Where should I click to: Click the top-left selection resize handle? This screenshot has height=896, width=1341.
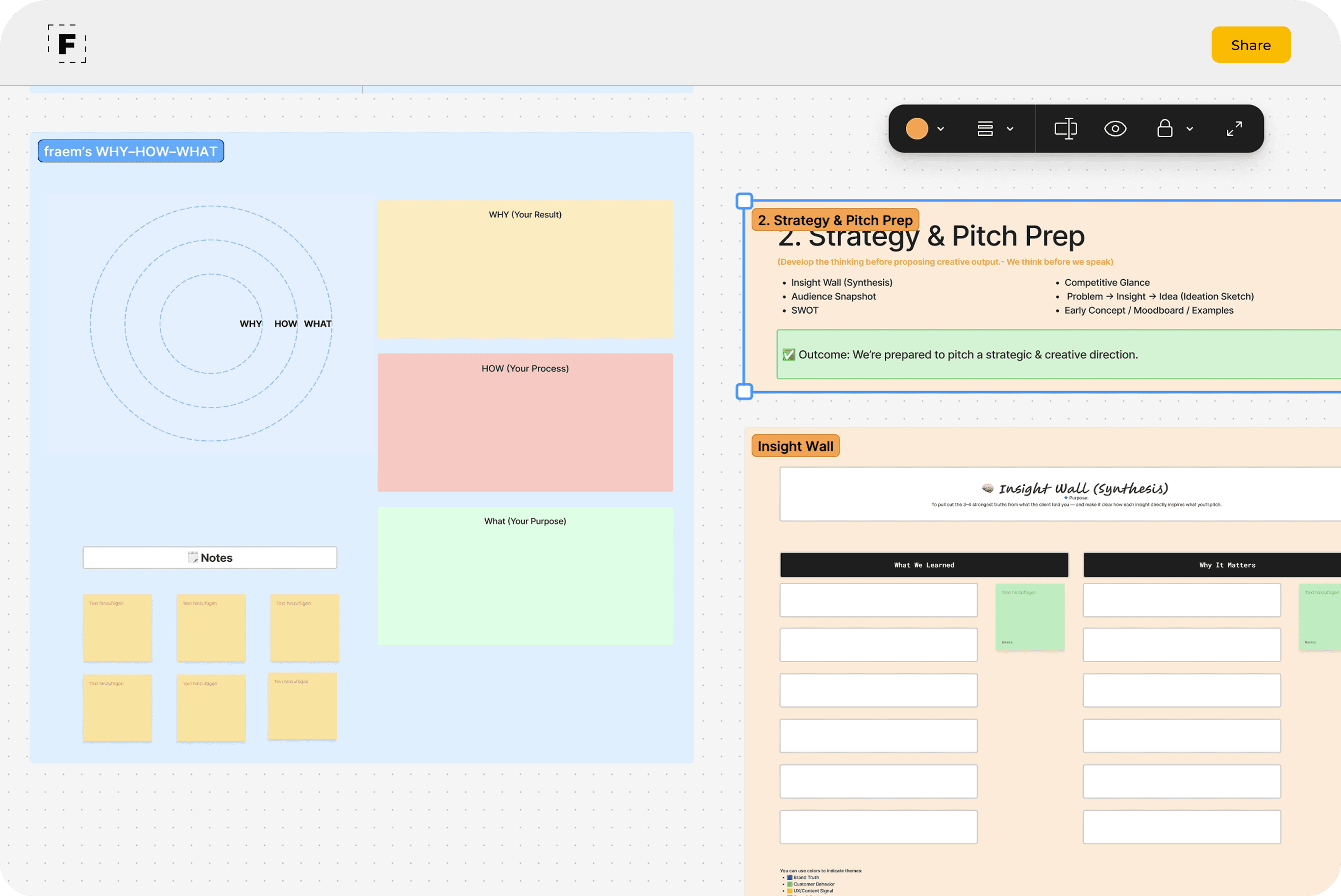click(x=744, y=201)
